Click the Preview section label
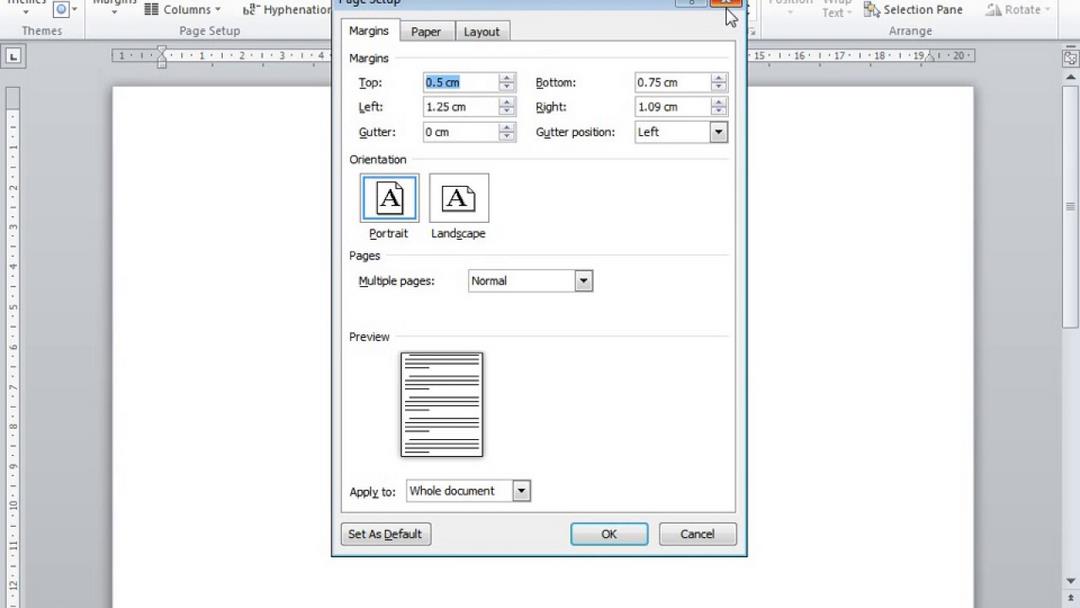Viewport: 1080px width, 608px height. coord(369,337)
